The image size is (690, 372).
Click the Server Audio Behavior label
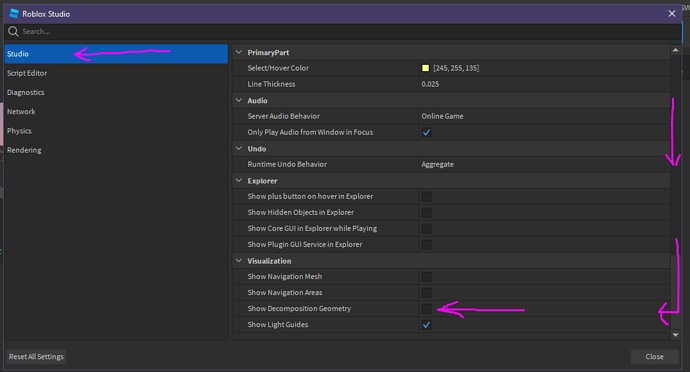point(283,116)
